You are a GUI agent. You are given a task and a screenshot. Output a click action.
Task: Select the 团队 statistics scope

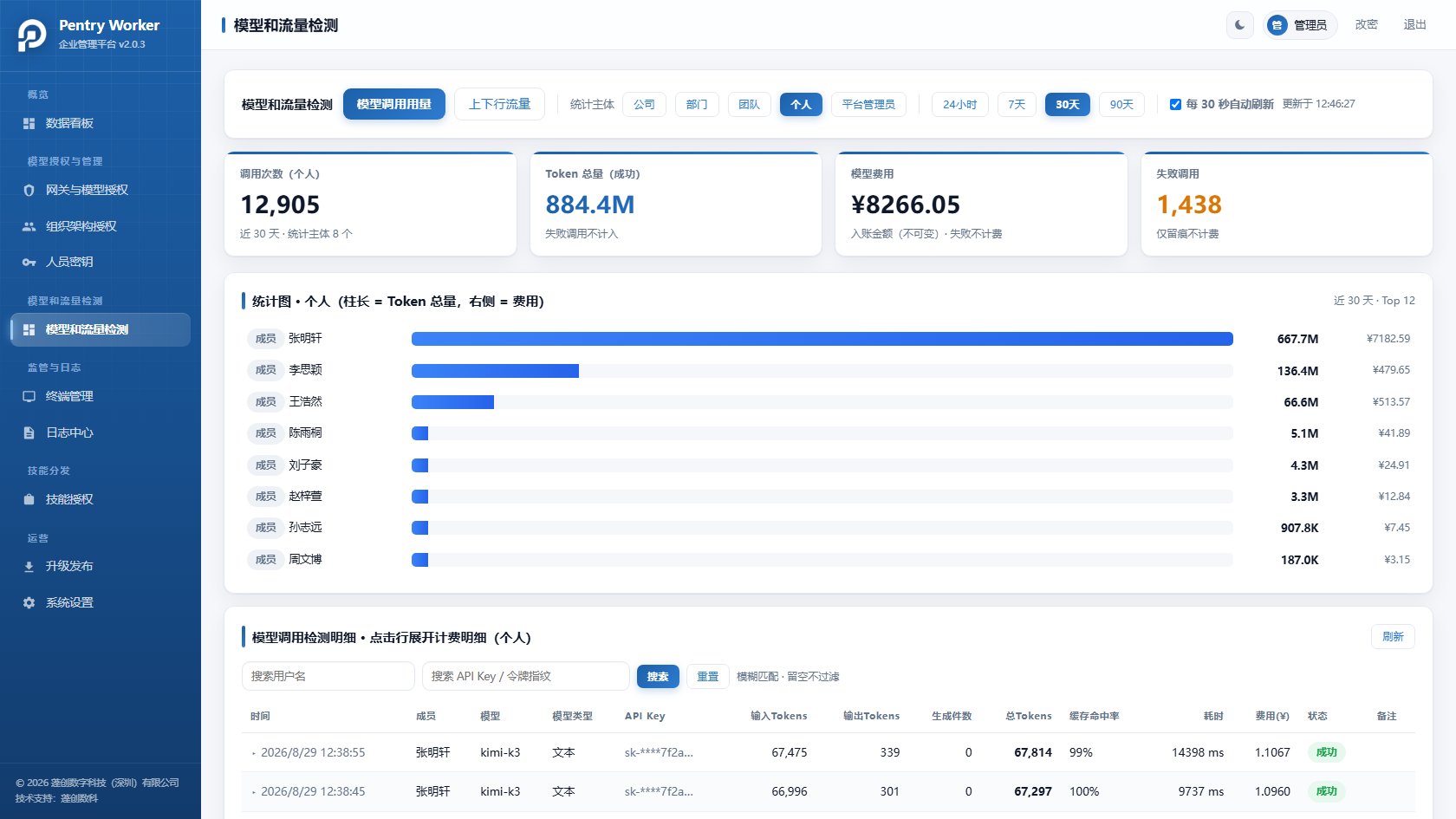[749, 104]
